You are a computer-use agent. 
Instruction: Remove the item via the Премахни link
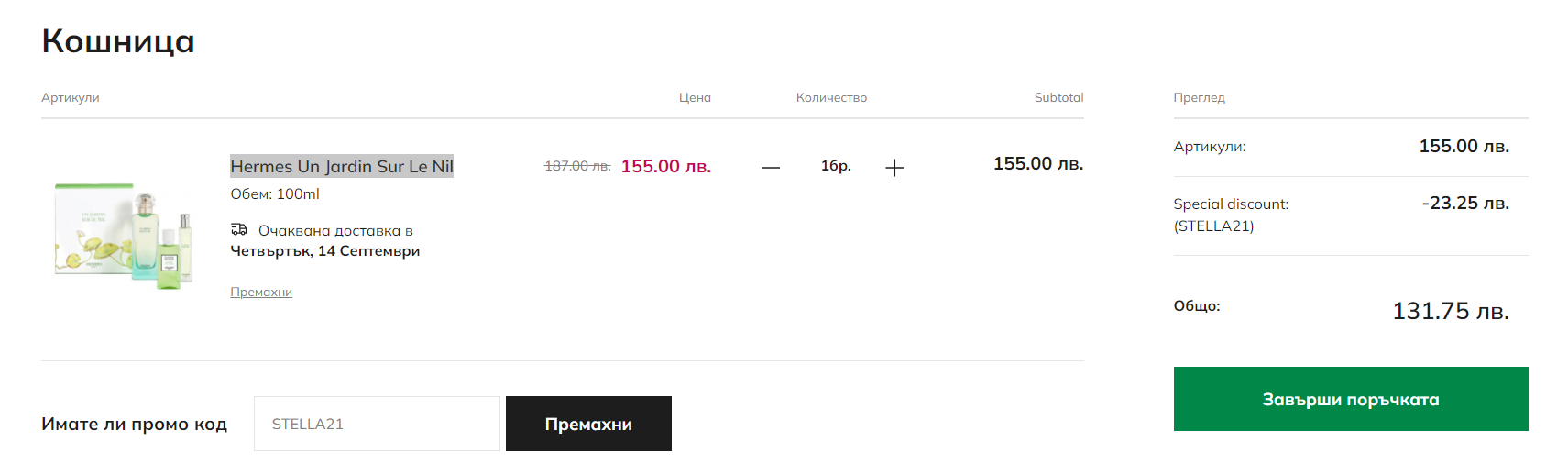261,292
